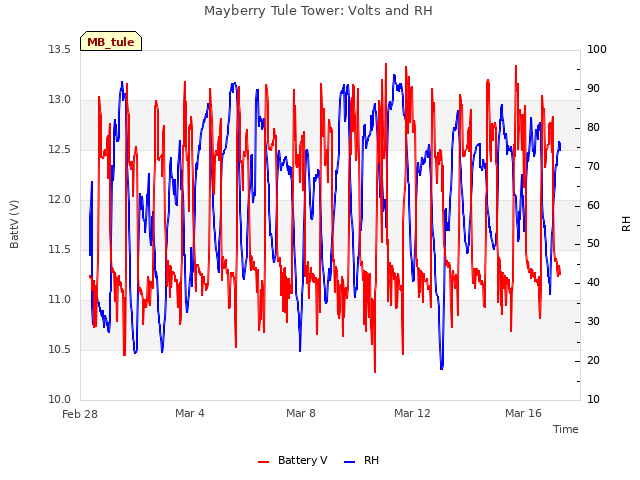Click the Mar 16 date tick

(523, 413)
